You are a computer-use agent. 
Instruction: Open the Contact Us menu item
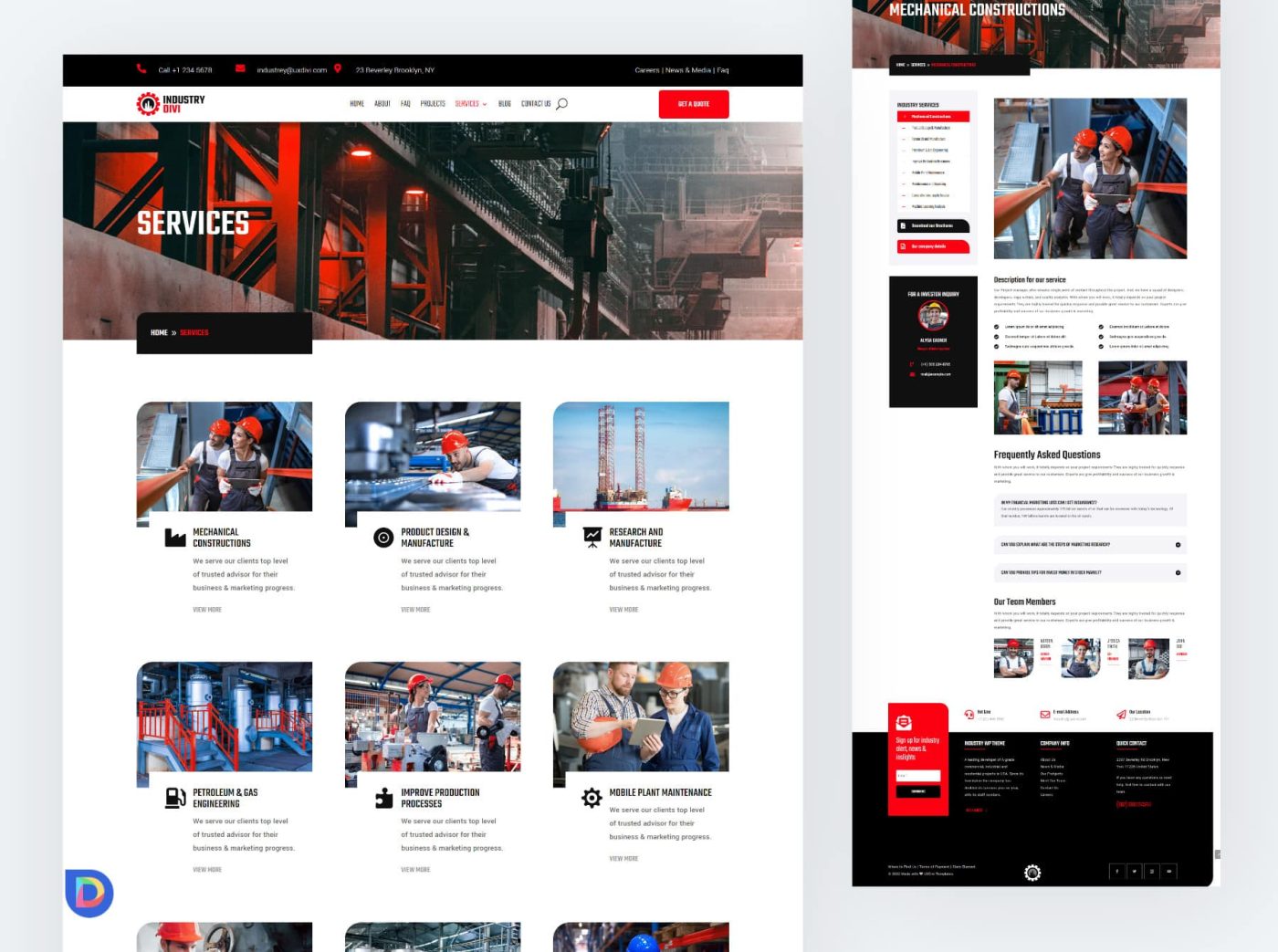tap(536, 104)
